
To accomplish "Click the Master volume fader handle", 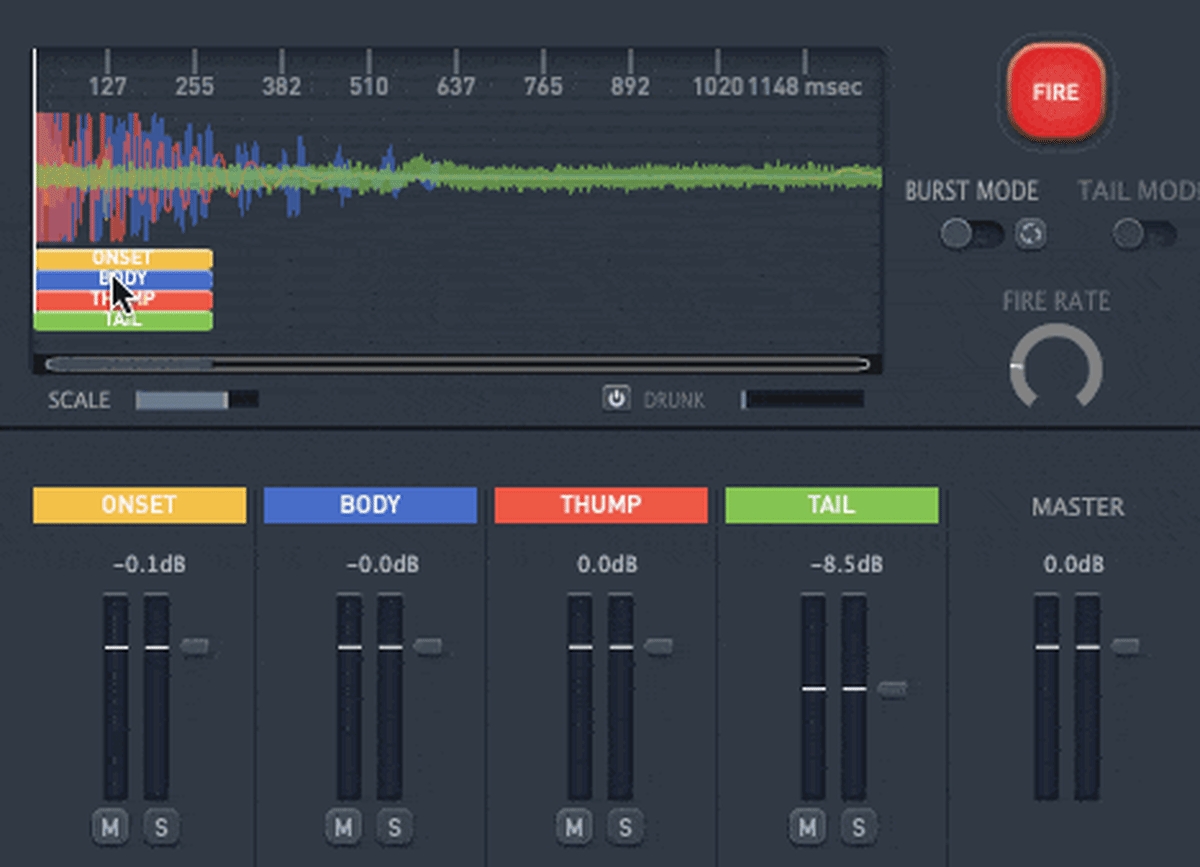I will (1125, 647).
